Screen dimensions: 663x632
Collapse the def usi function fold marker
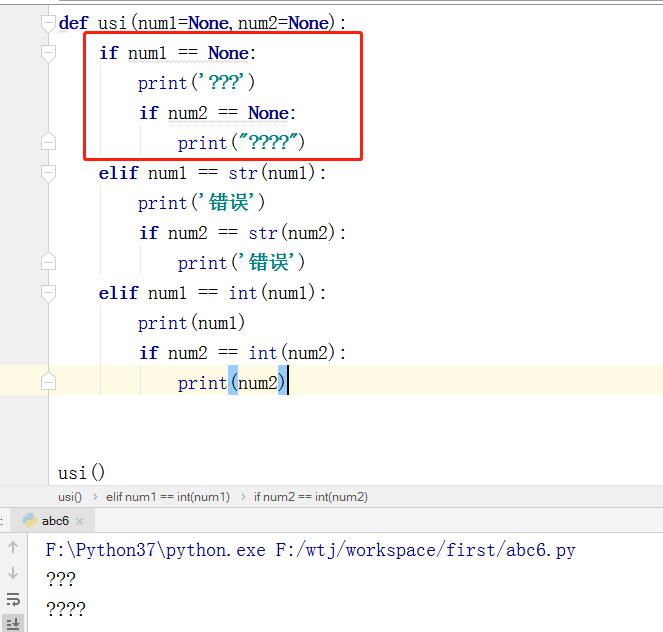click(48, 23)
